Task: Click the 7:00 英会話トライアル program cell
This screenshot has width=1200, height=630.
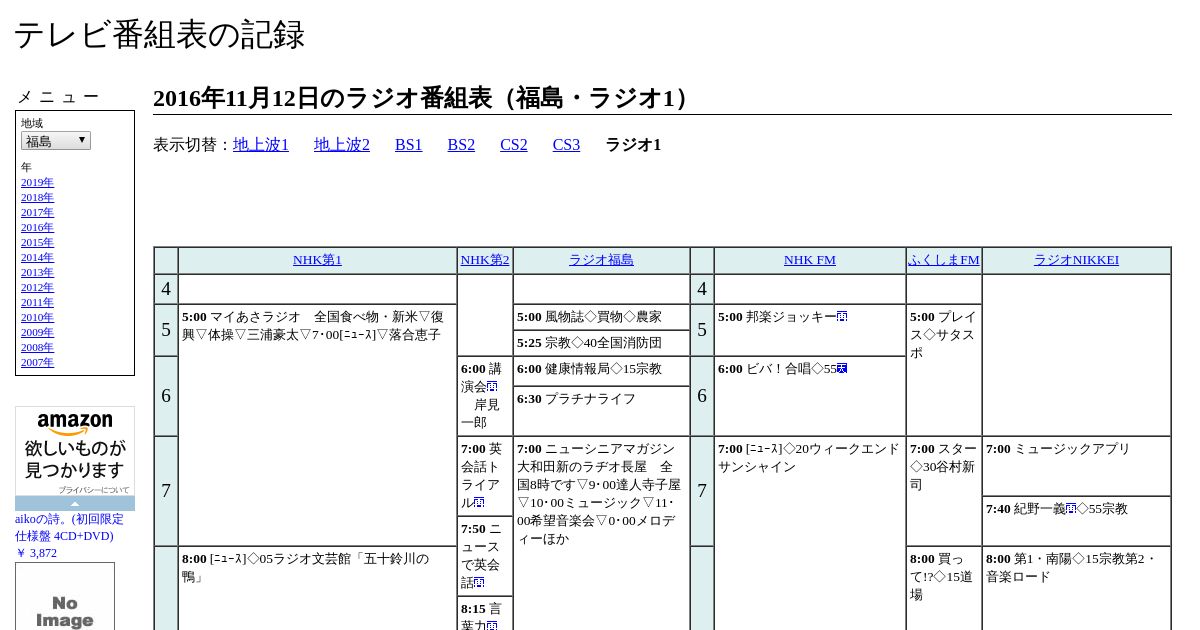Action: pyautogui.click(x=485, y=476)
